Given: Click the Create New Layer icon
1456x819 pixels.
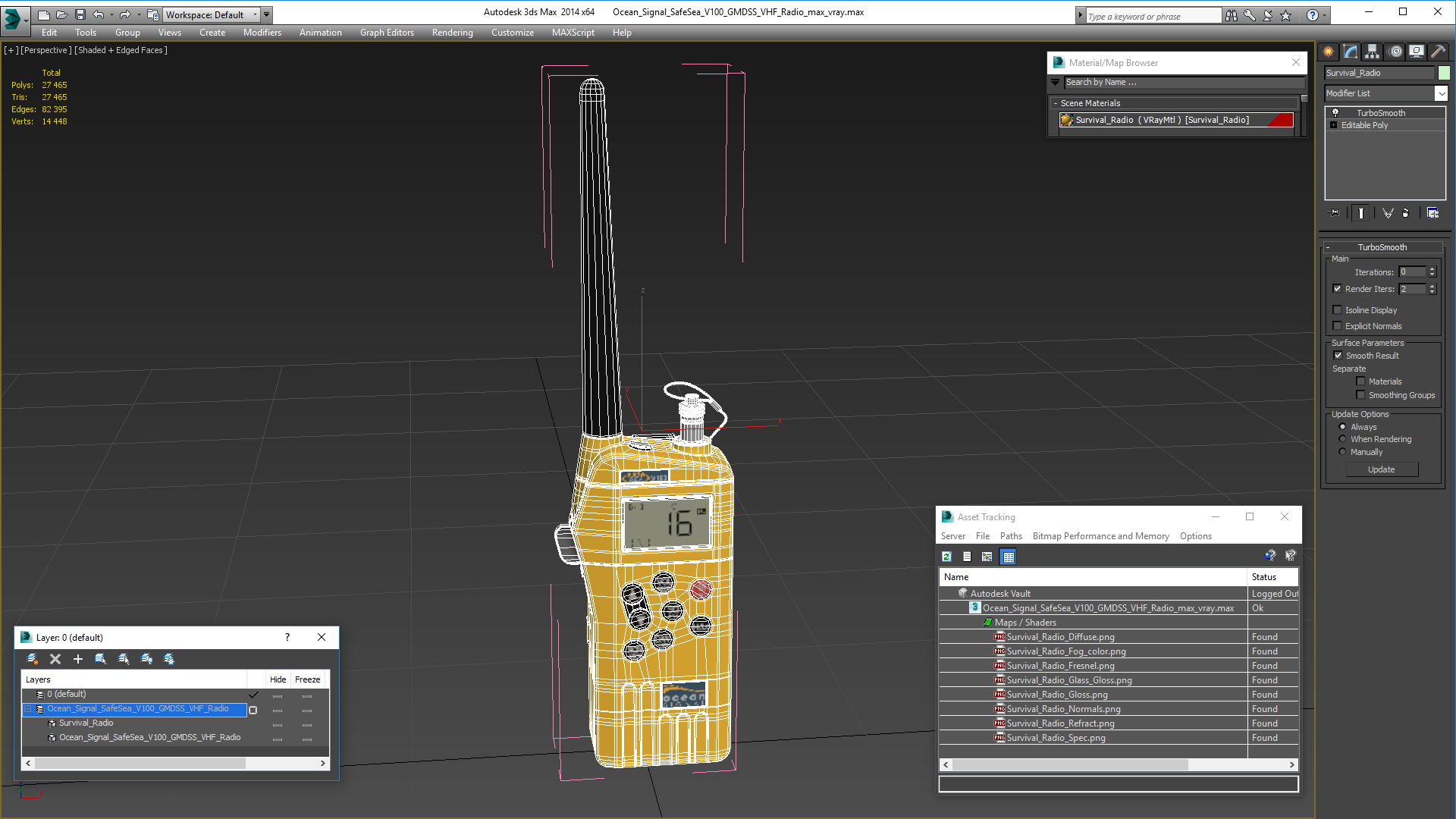Looking at the screenshot, I should pyautogui.click(x=33, y=659).
